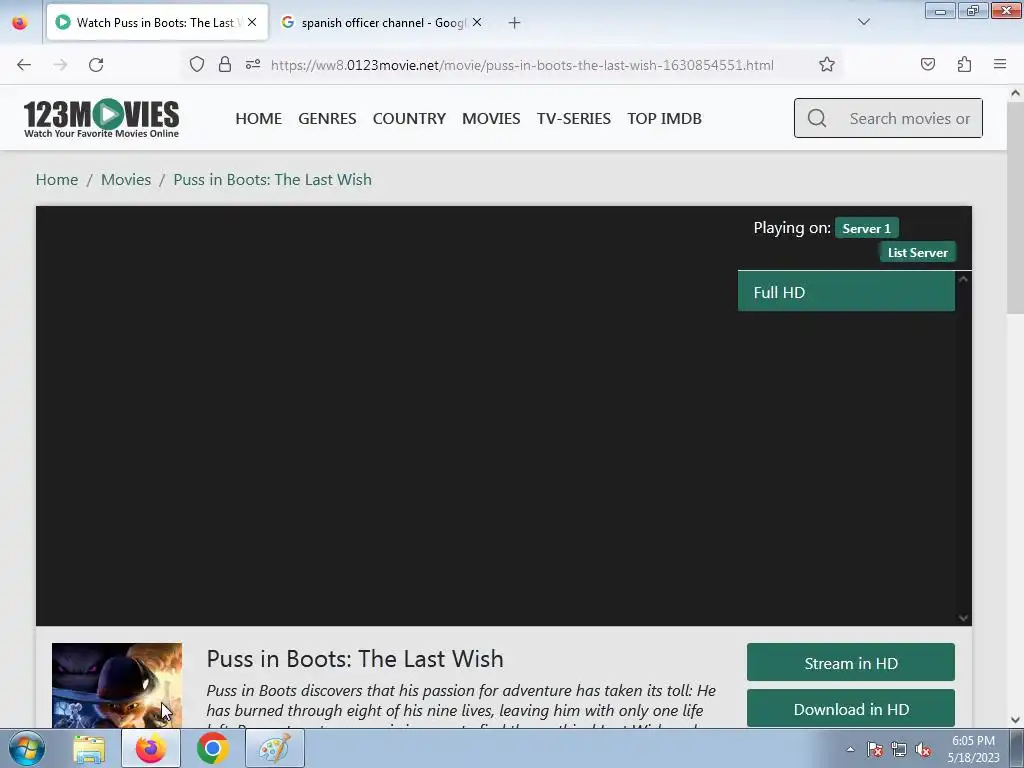Save page to Pocket icon
Viewport: 1024px width, 768px height.
click(x=928, y=64)
